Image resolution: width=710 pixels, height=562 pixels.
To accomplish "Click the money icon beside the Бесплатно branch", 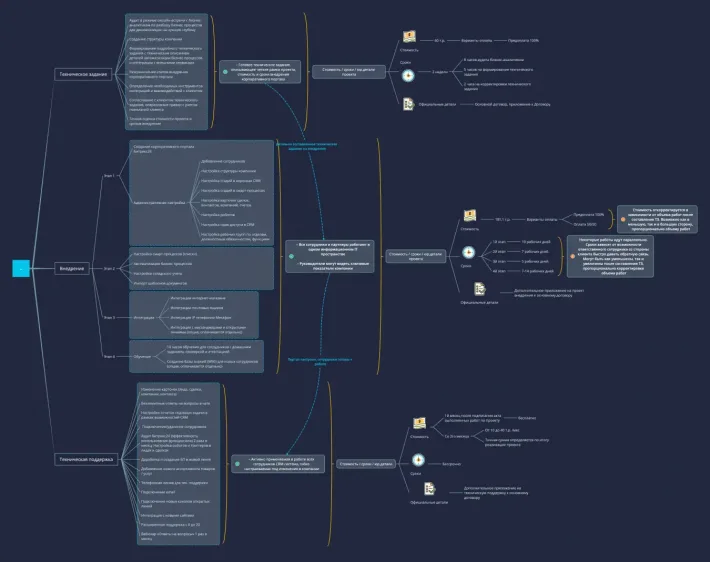I will (419, 423).
